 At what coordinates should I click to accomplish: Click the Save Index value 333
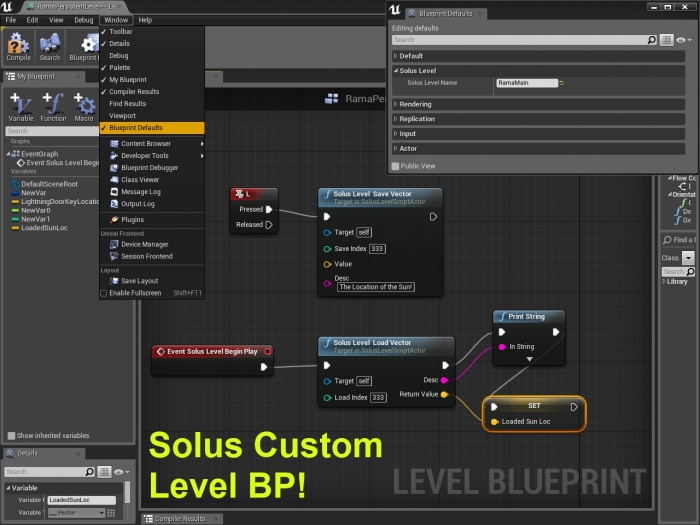(377, 249)
